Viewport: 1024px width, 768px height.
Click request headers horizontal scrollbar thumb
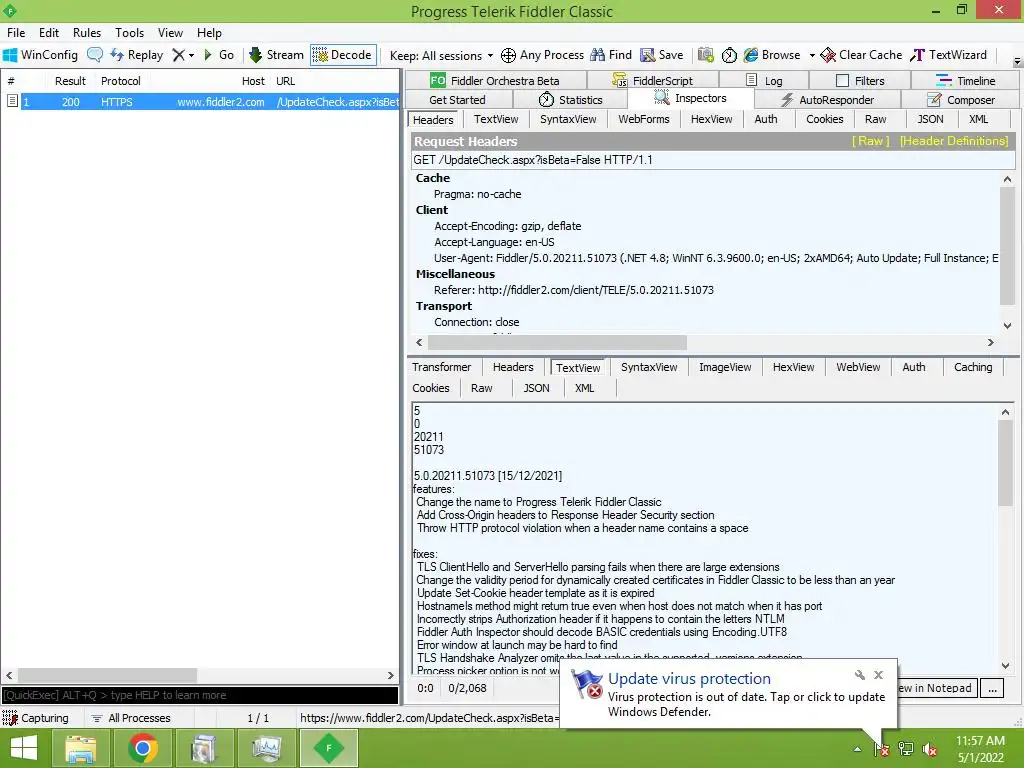557,342
